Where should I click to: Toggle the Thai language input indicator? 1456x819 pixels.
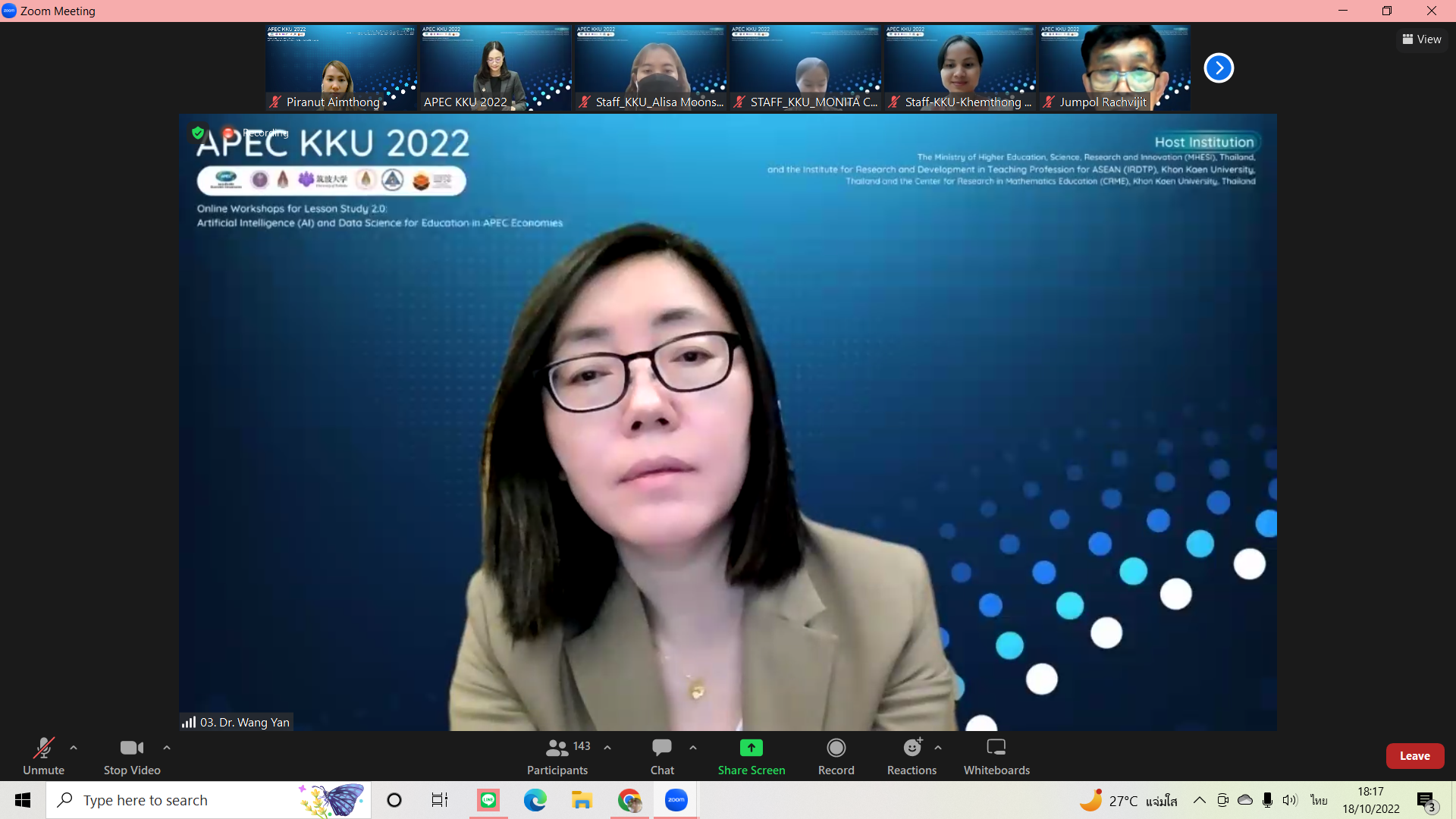pos(1319,800)
